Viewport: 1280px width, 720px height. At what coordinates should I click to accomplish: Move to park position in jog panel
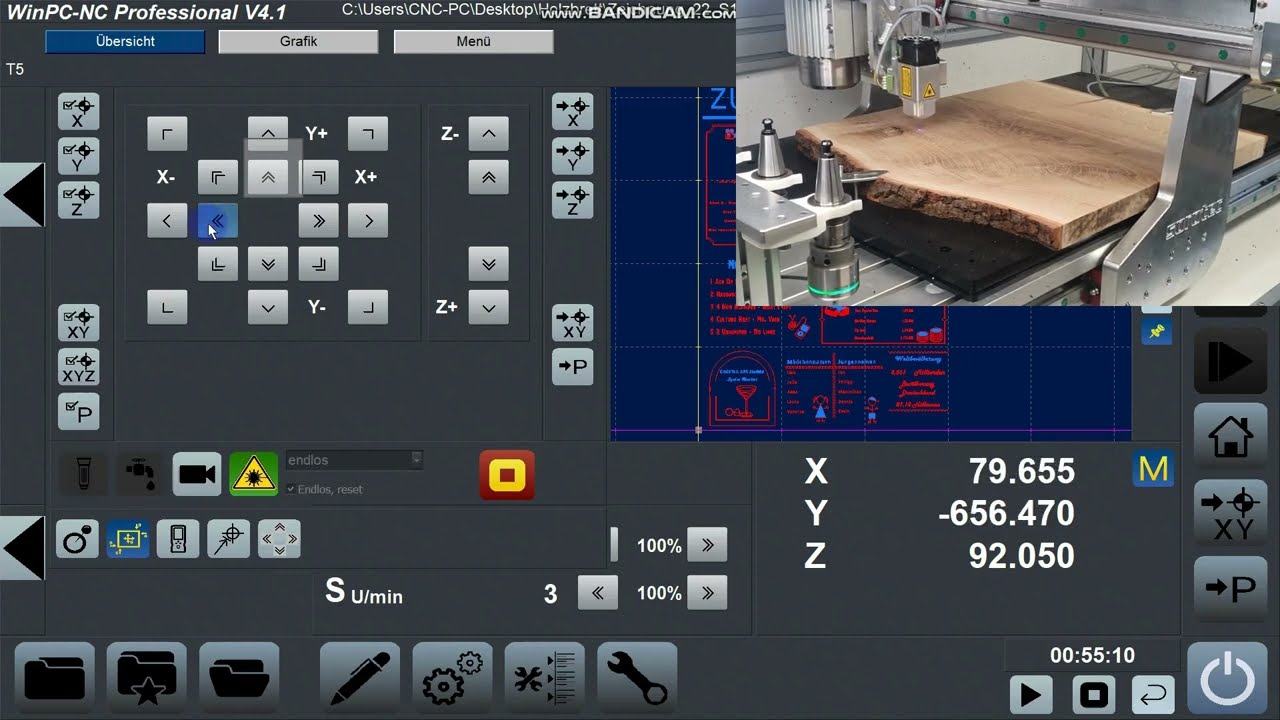click(573, 366)
